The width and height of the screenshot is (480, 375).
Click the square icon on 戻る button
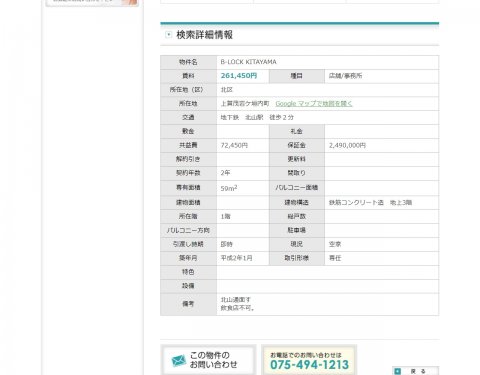pyautogui.click(x=398, y=371)
